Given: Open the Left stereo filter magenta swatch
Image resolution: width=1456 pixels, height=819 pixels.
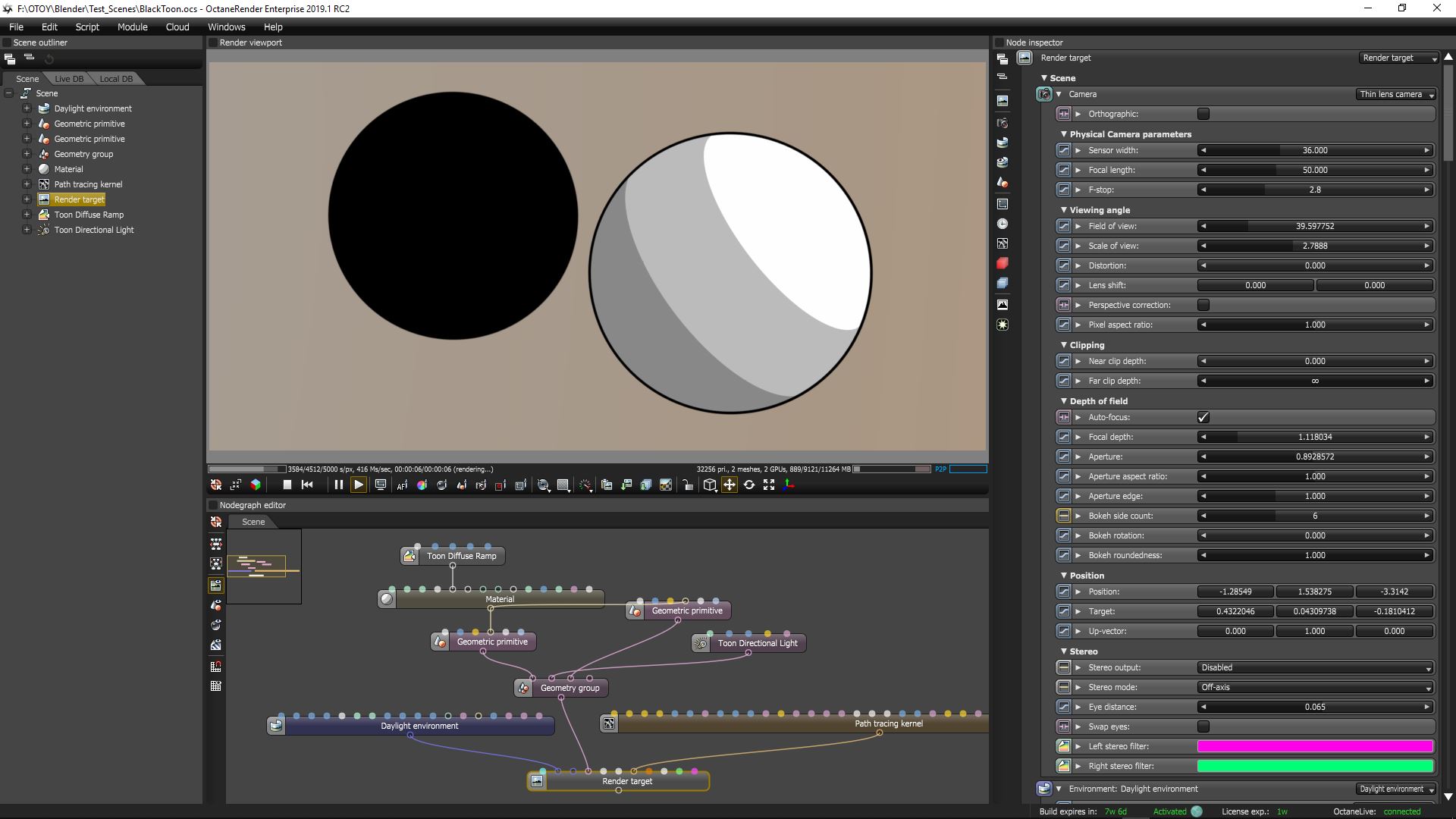Looking at the screenshot, I should pos(1315,746).
